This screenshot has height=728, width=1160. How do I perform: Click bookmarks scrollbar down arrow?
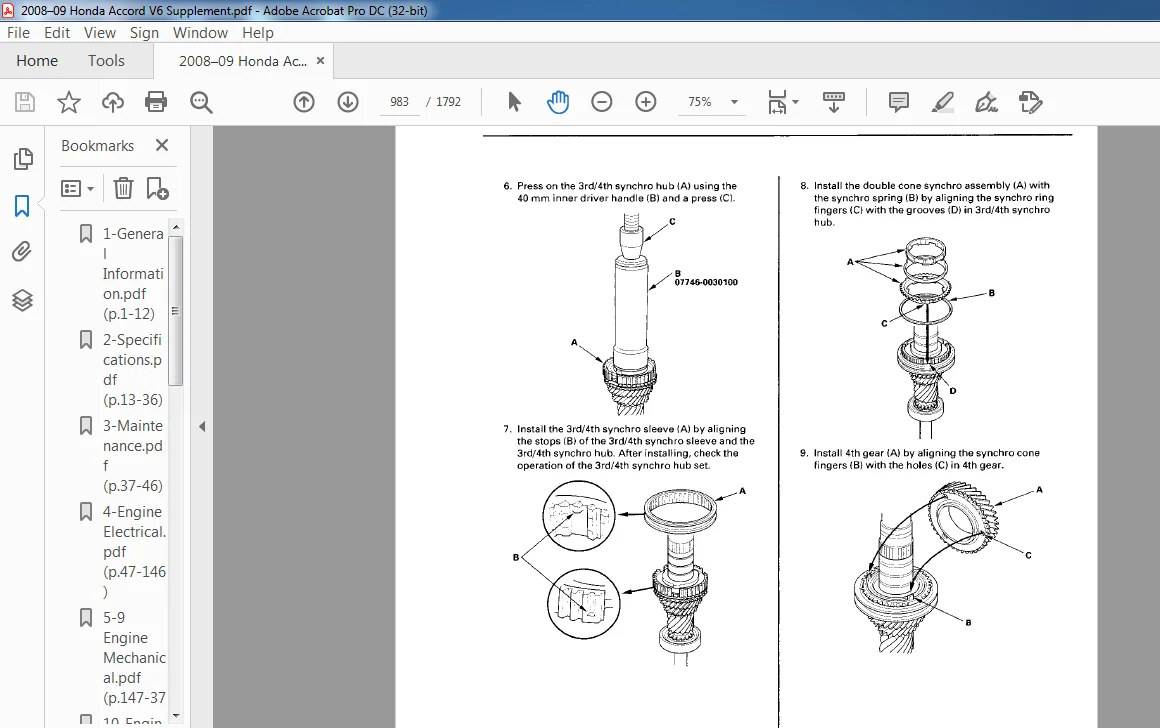point(175,715)
